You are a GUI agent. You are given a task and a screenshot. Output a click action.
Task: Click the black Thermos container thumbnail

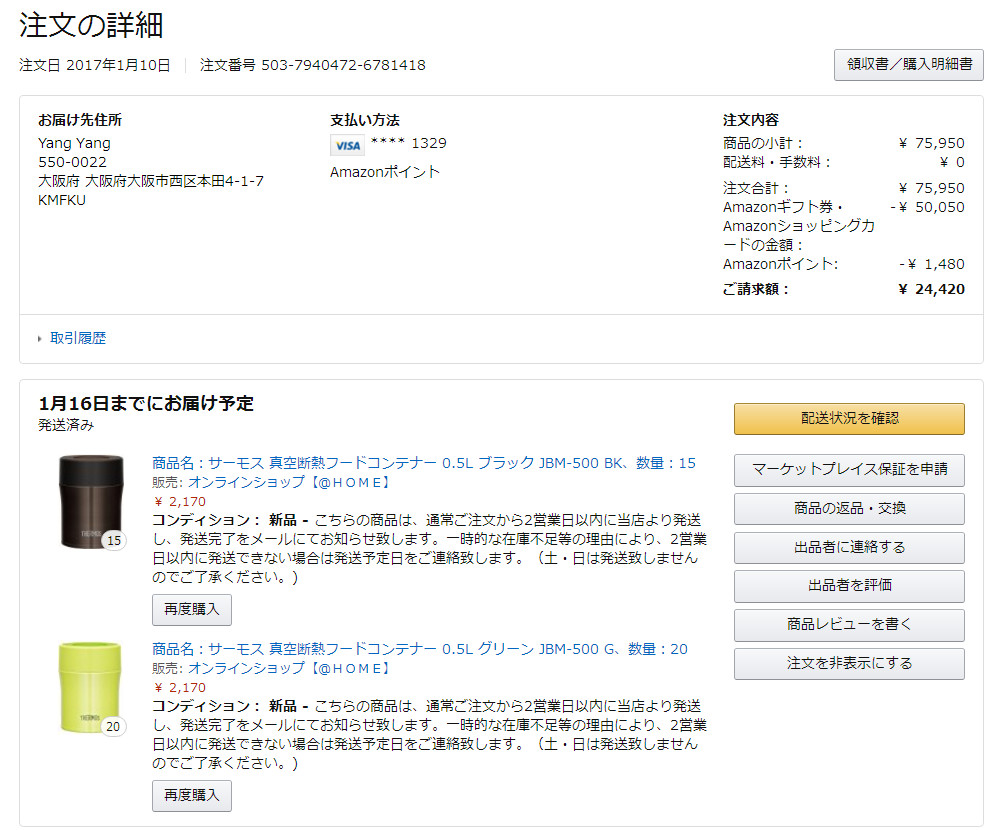89,500
